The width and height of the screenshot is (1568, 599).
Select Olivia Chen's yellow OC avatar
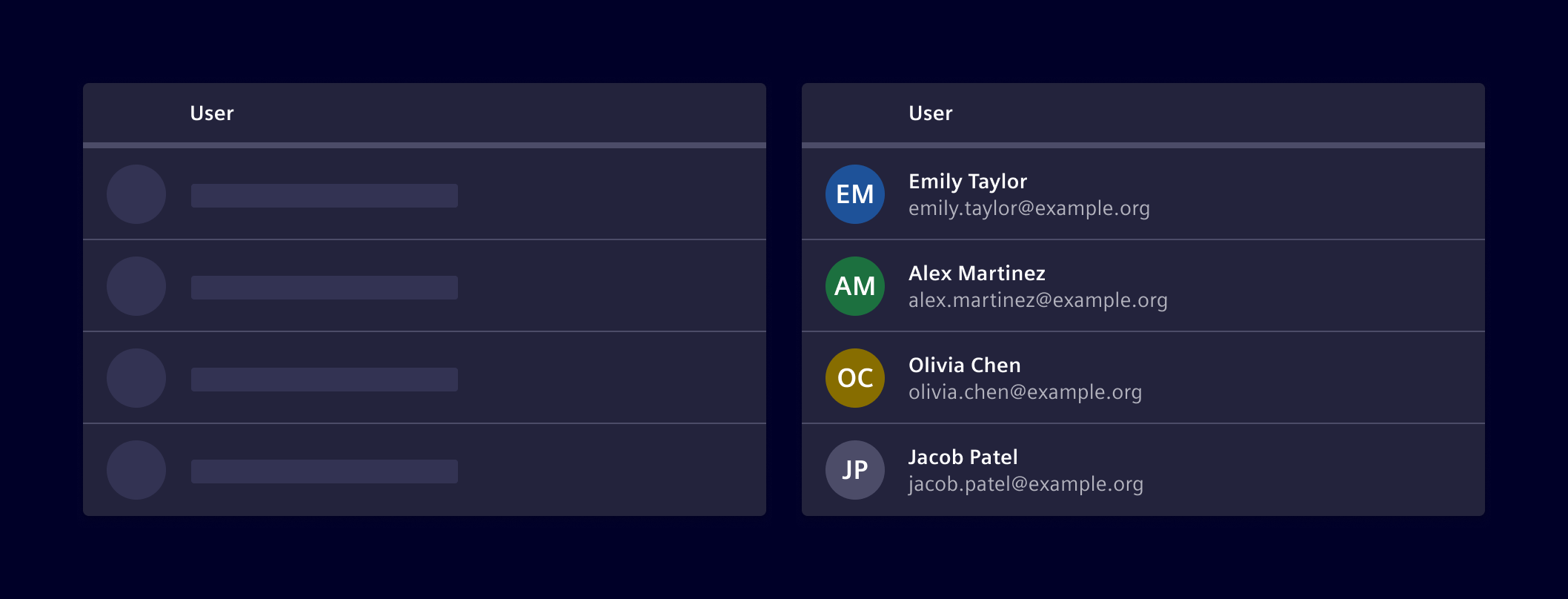click(854, 378)
